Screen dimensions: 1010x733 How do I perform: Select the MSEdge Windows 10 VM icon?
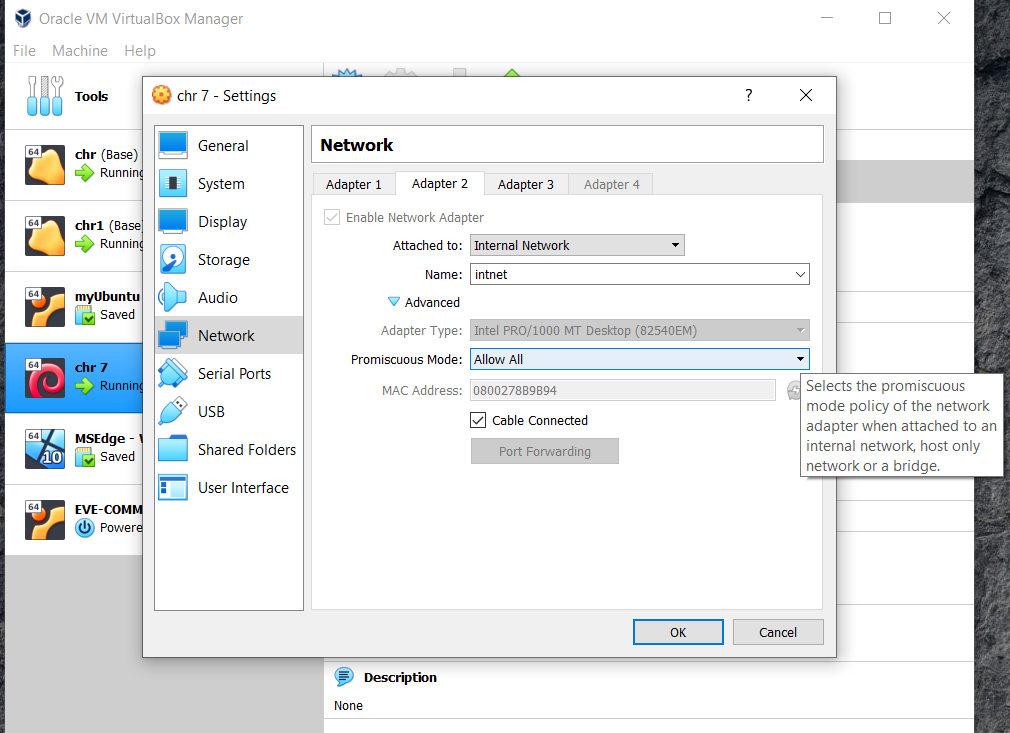[x=44, y=448]
